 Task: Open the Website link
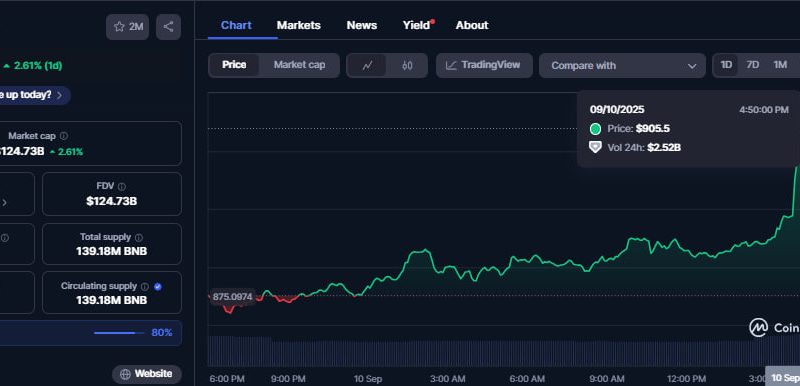pyautogui.click(x=147, y=374)
